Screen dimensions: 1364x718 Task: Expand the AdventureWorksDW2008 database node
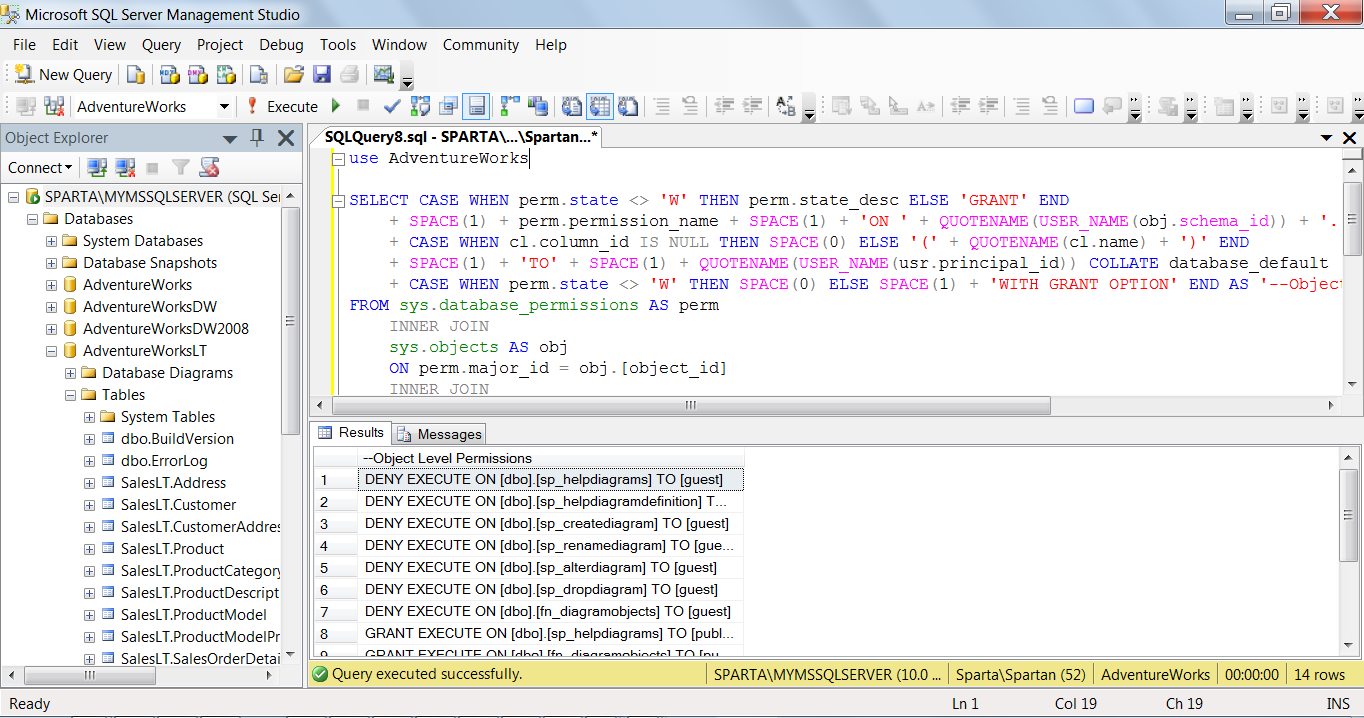[x=51, y=329]
